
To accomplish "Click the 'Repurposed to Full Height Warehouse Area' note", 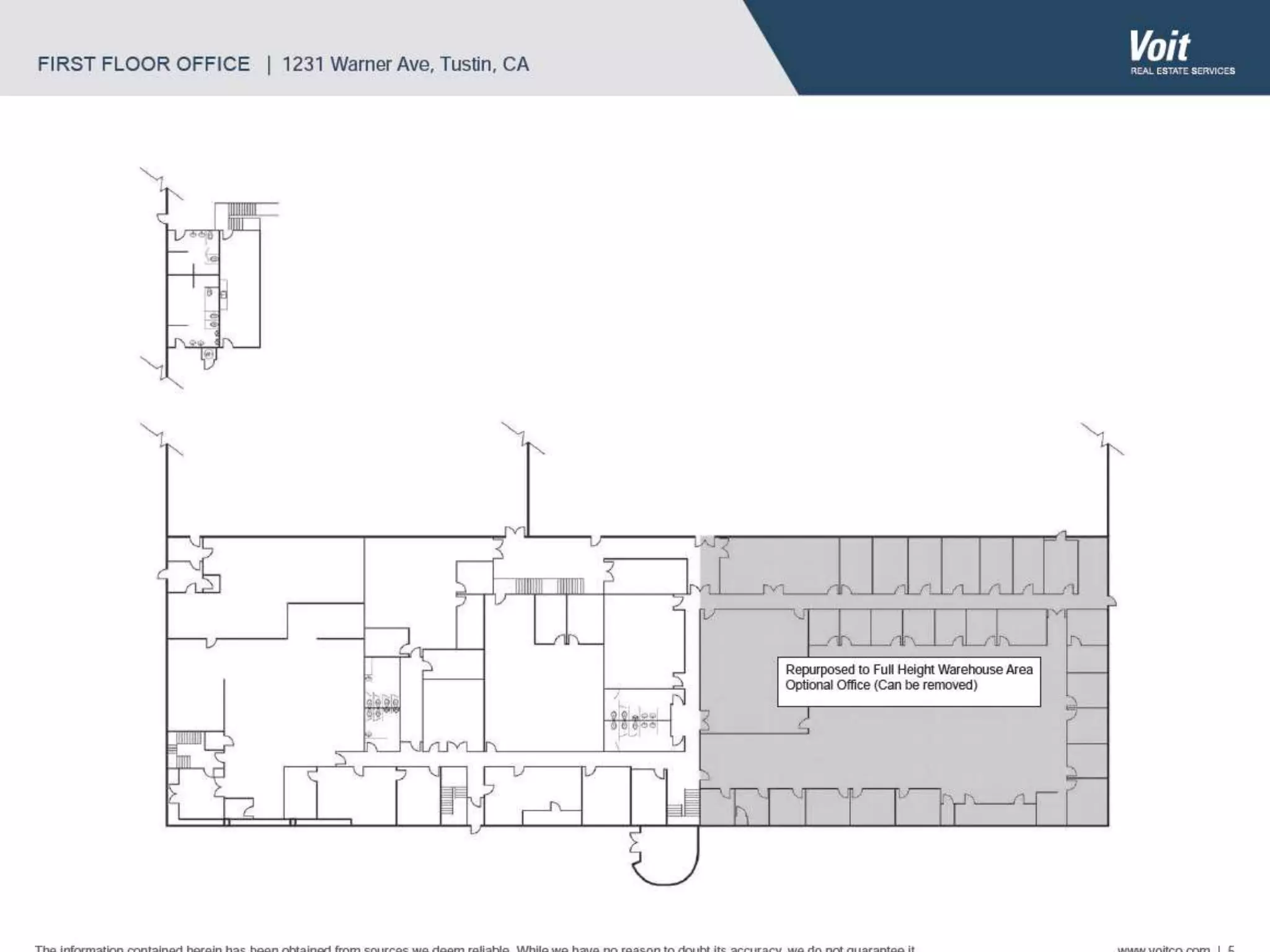I will tap(908, 669).
